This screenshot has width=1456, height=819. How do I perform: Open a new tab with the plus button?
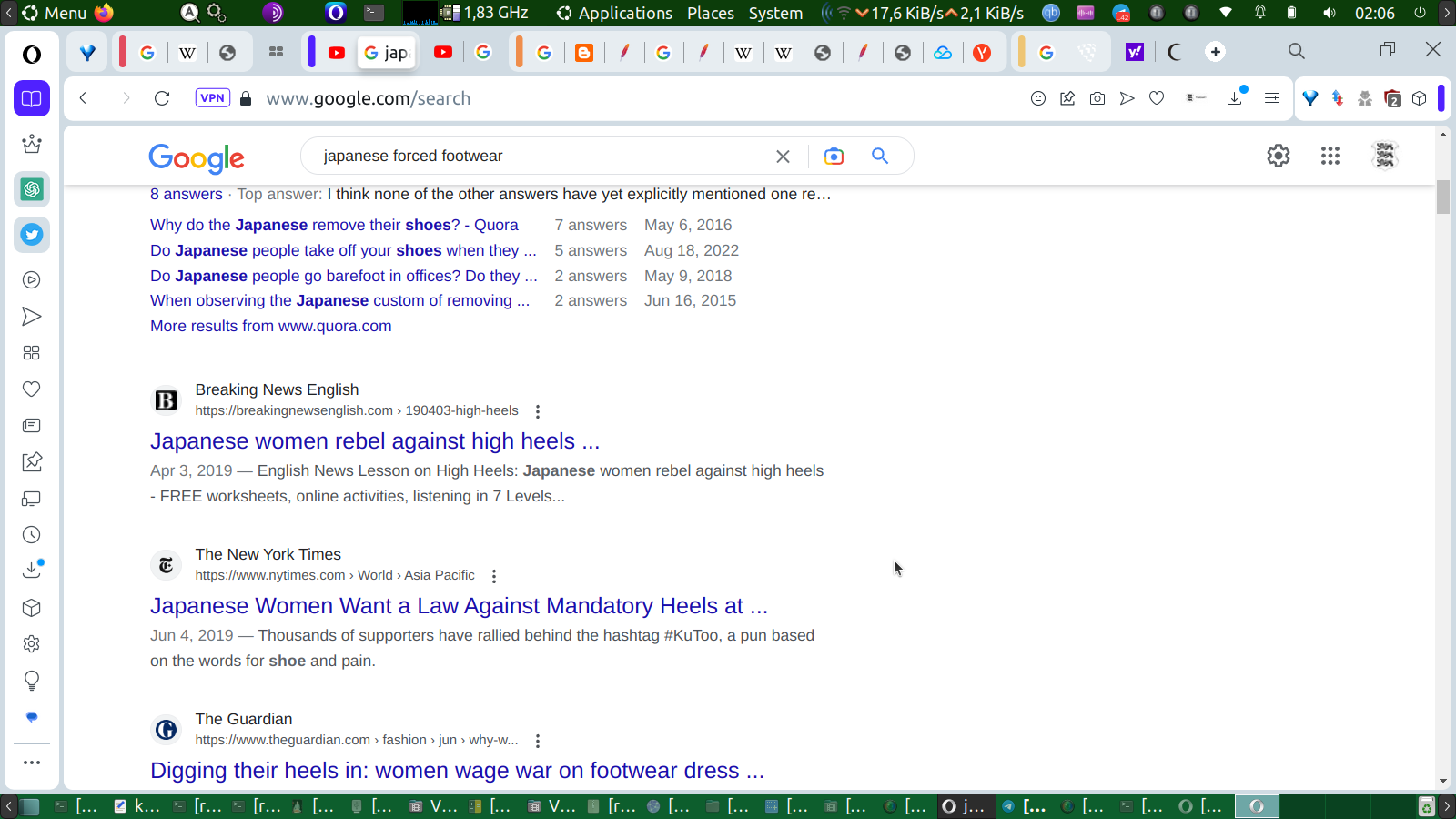coord(1216,52)
